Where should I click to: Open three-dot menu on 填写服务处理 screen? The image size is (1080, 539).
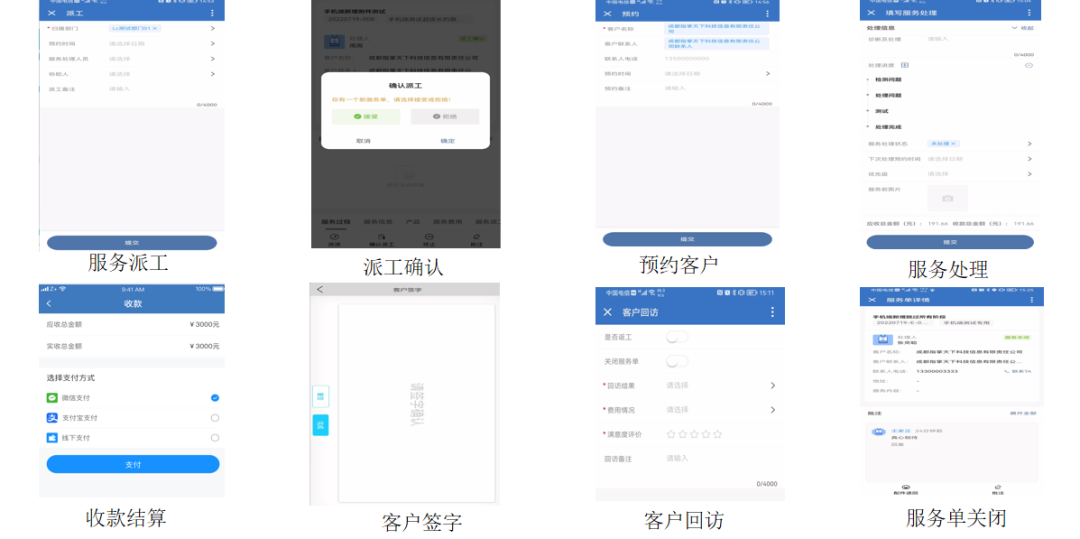[1029, 13]
